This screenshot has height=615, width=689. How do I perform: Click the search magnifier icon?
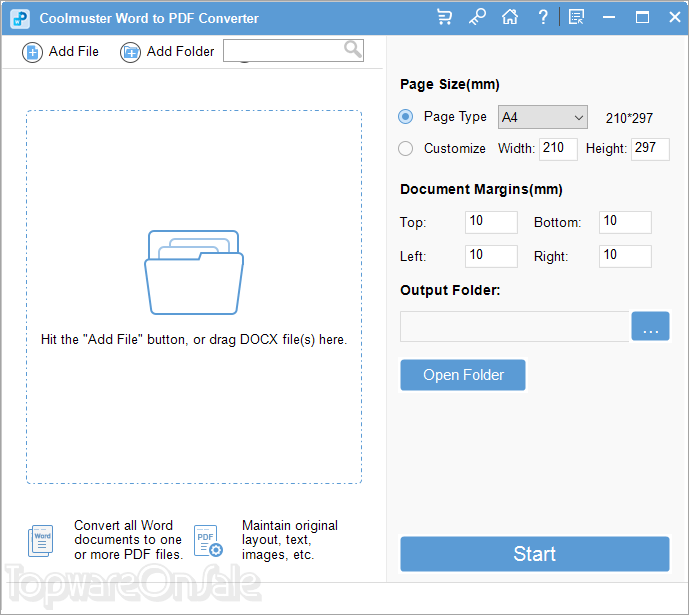coord(353,50)
